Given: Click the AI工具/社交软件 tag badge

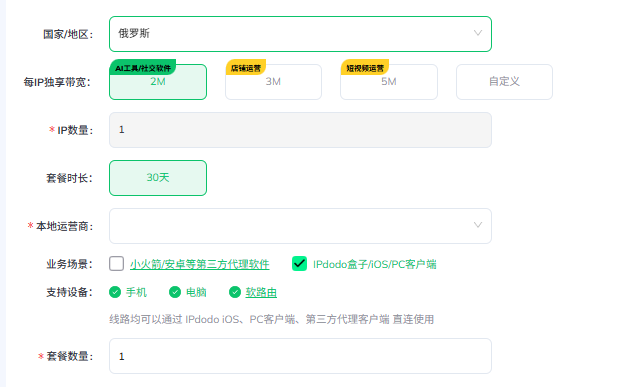Looking at the screenshot, I should point(142,68).
